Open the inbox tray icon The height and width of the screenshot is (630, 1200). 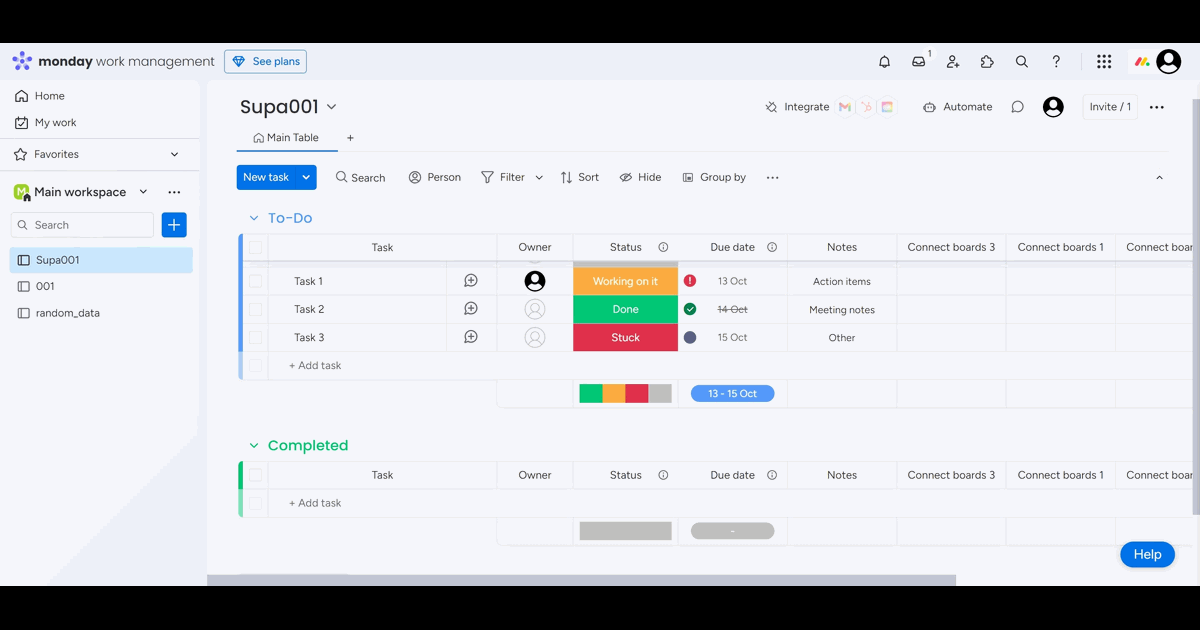click(918, 62)
